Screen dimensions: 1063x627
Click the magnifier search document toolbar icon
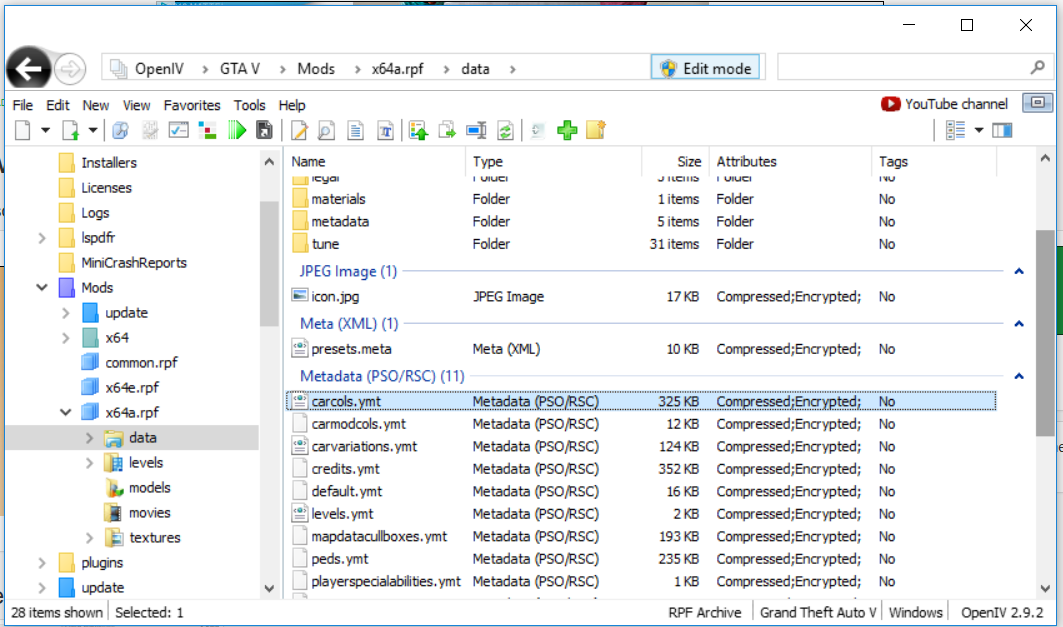[326, 130]
